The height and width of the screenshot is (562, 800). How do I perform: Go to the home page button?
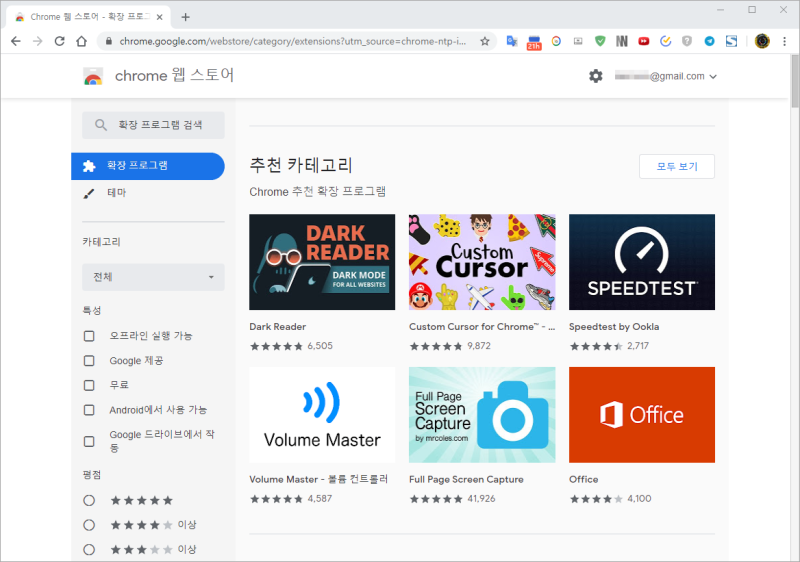point(82,41)
